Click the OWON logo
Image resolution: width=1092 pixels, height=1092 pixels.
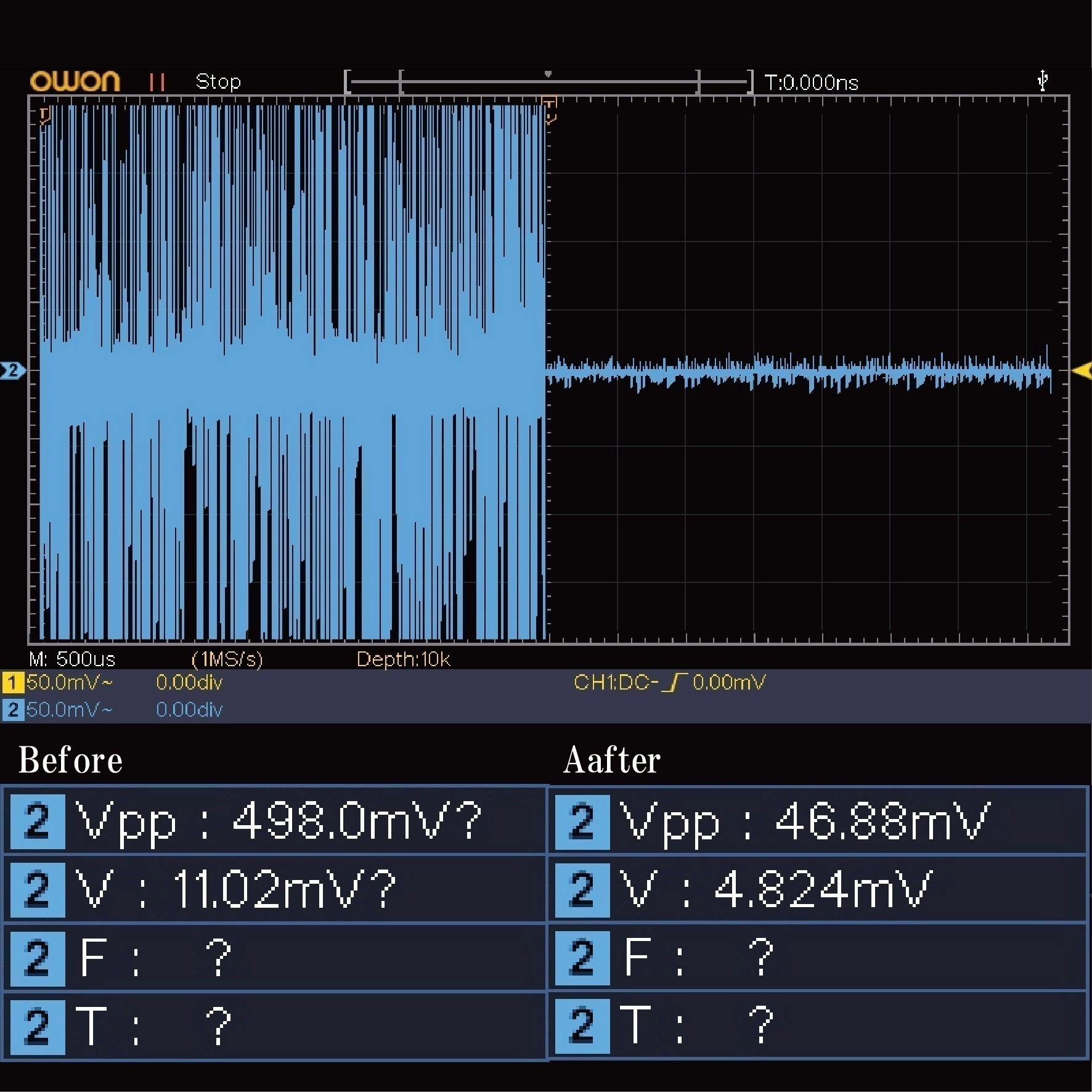(75, 81)
